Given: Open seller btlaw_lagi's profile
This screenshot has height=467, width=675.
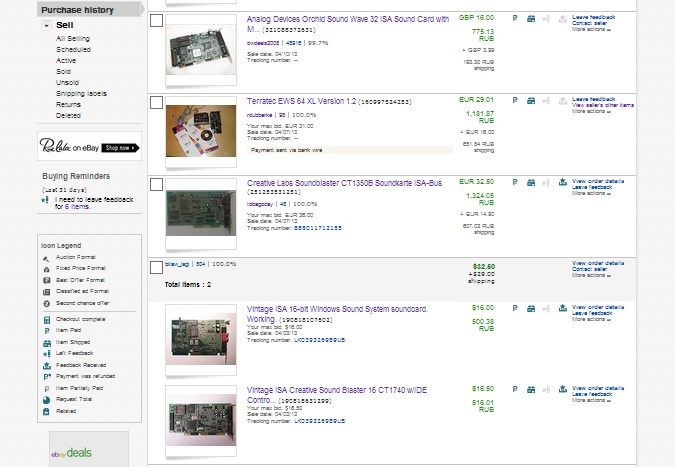Looking at the screenshot, I should coord(177,264).
